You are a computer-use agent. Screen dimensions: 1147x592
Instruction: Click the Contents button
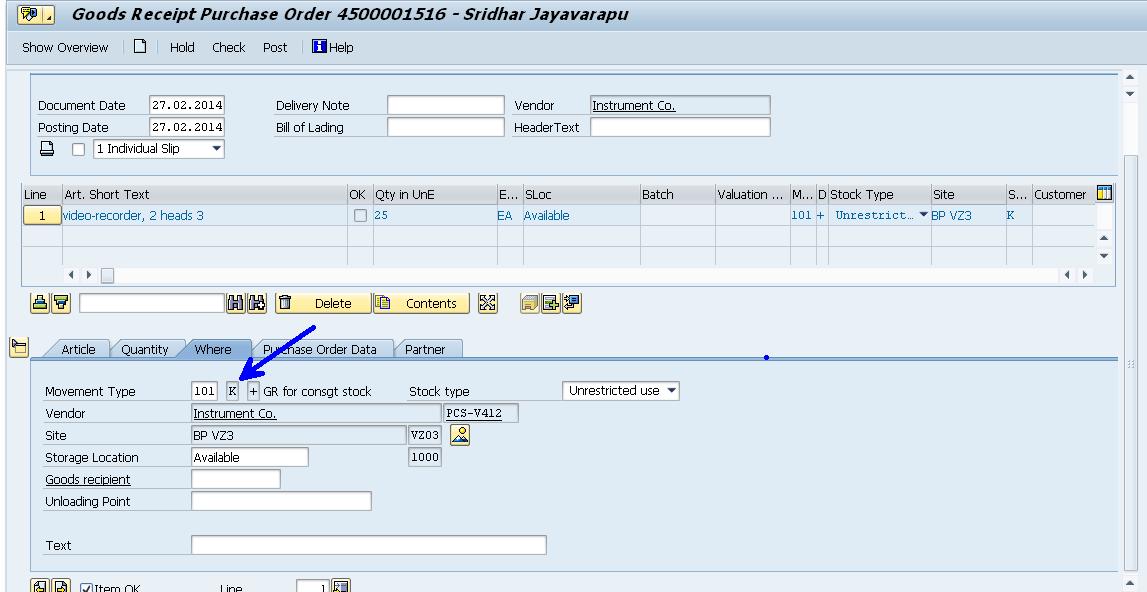point(421,303)
